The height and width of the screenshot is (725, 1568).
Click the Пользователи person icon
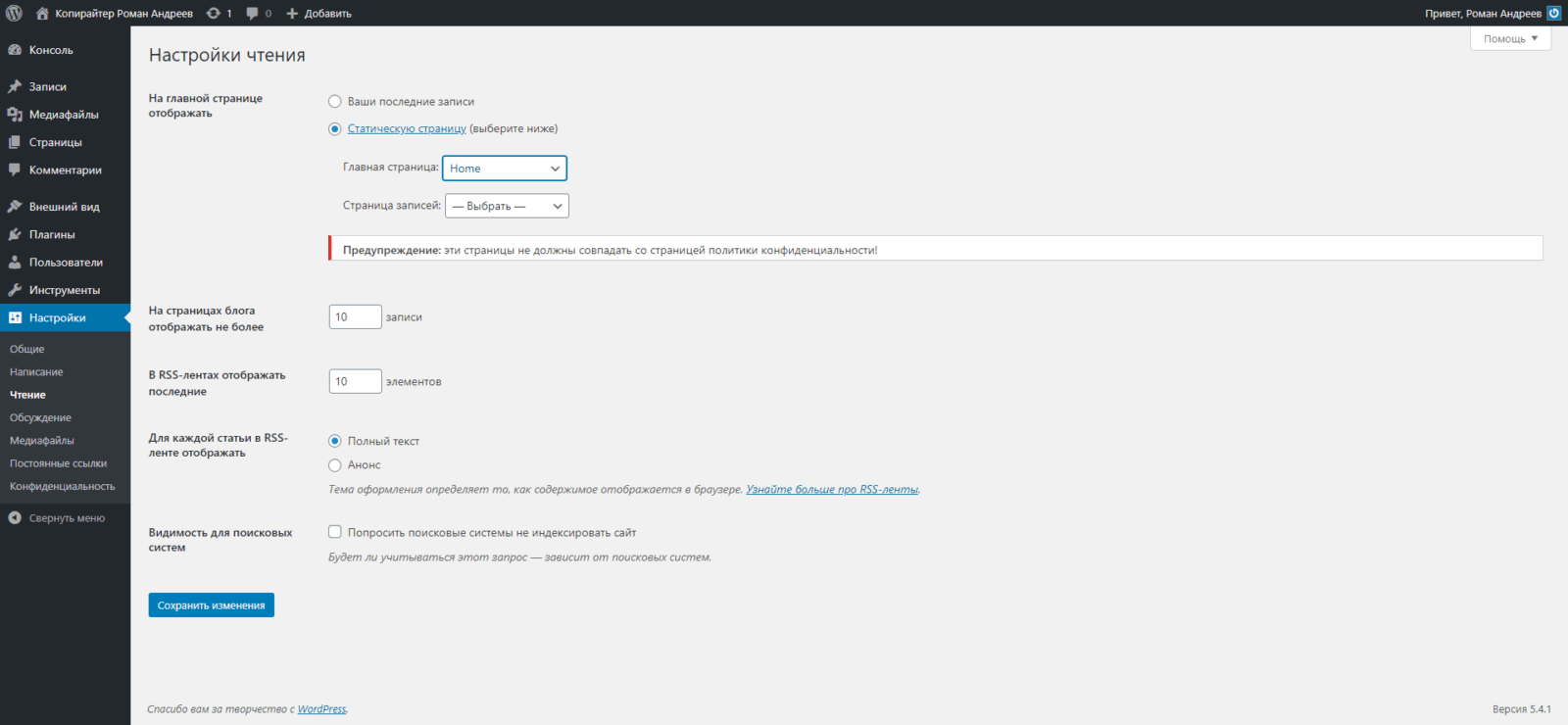pyautogui.click(x=15, y=263)
